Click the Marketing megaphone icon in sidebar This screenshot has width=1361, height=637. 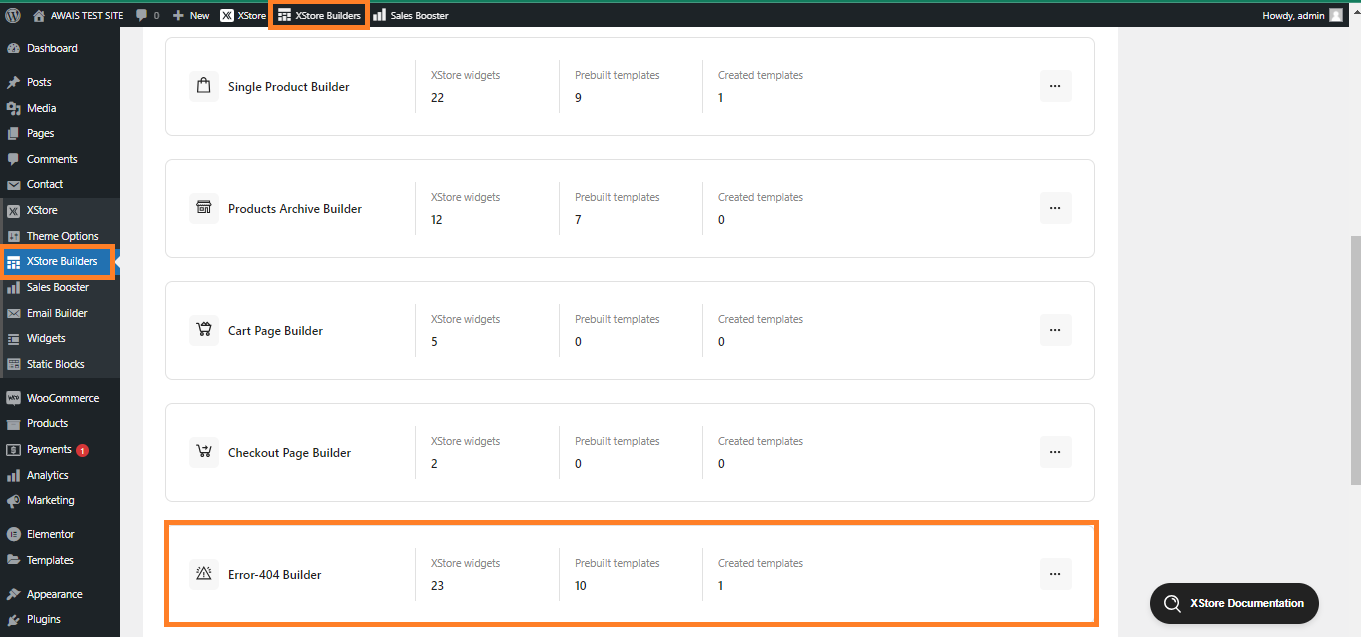(13, 500)
